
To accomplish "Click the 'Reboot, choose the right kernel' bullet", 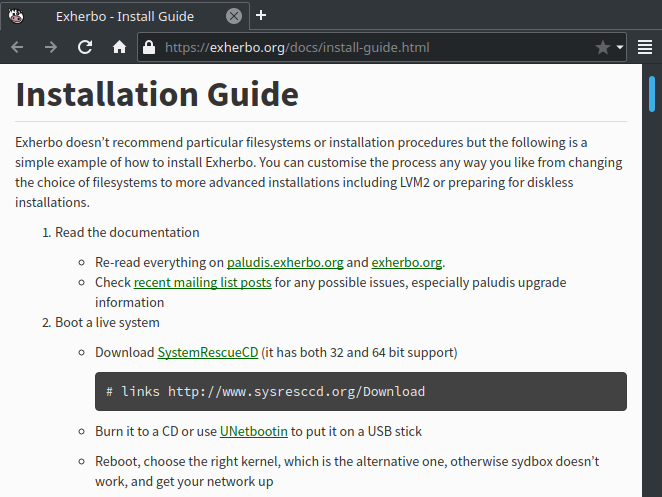I will pyautogui.click(x=347, y=471).
